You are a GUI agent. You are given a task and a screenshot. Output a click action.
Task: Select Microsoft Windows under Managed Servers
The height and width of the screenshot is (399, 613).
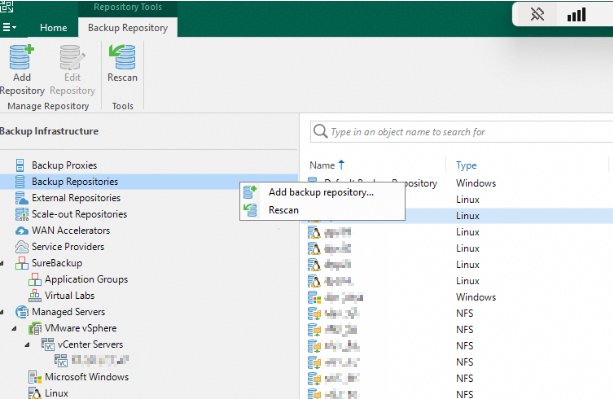(x=87, y=377)
